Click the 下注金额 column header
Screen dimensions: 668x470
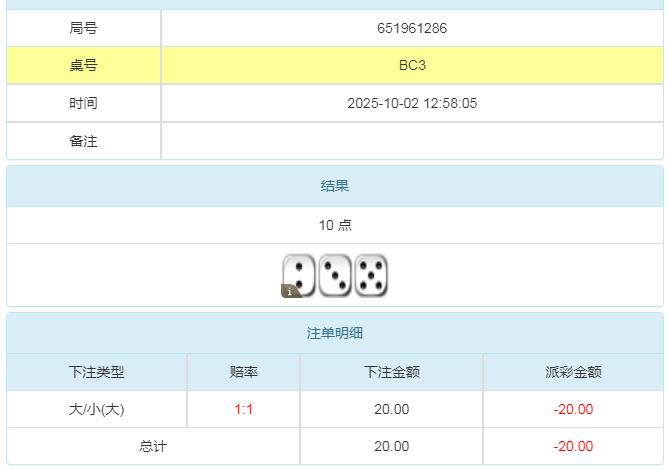pos(392,372)
